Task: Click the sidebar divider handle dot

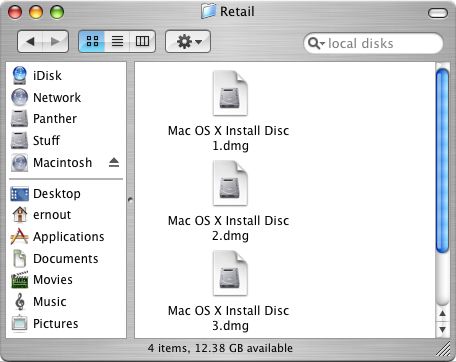Action: 130,200
